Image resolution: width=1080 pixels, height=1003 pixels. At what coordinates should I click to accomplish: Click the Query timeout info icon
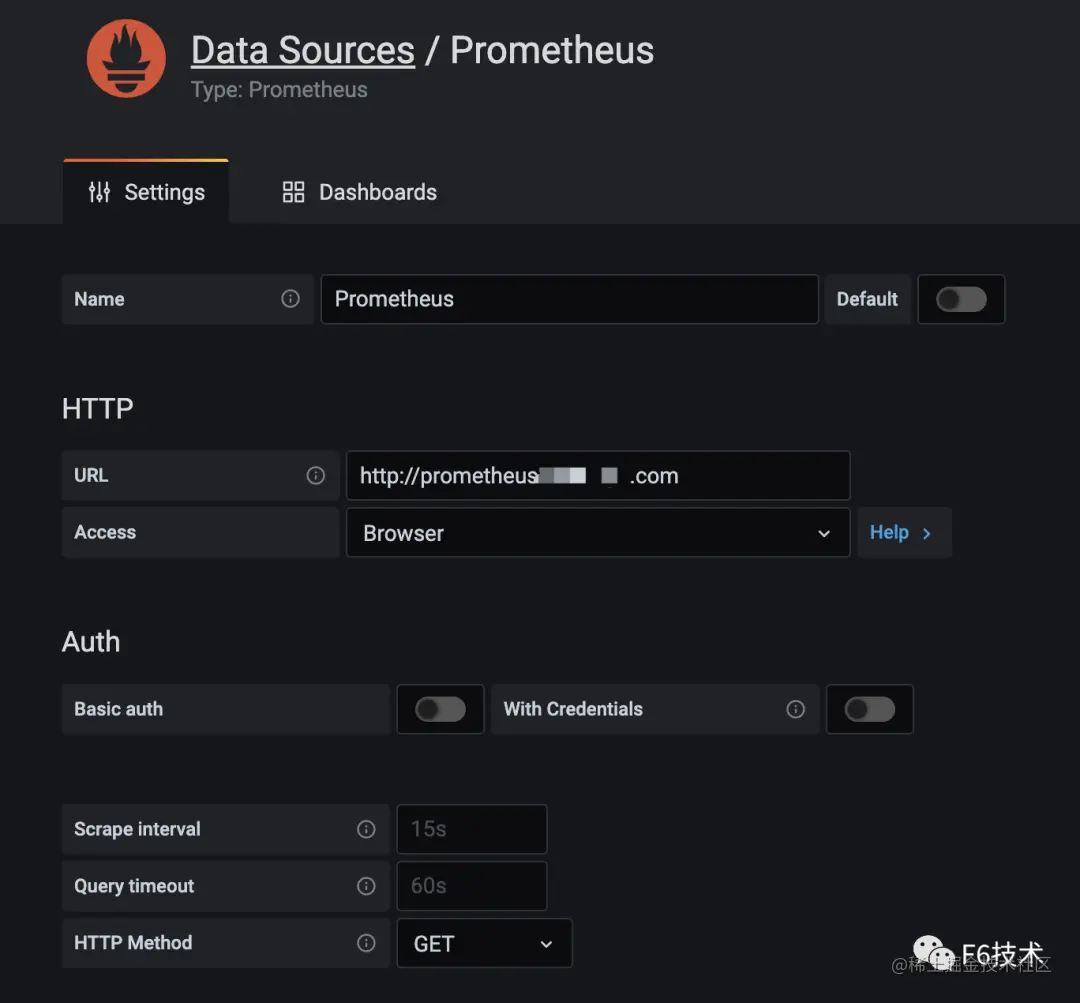366,886
